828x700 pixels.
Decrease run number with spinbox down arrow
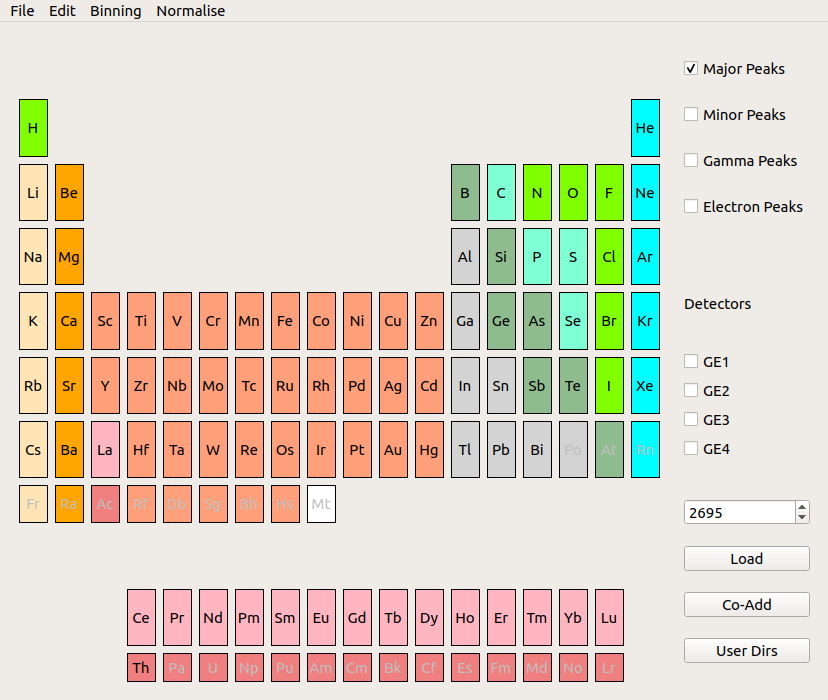click(x=802, y=518)
